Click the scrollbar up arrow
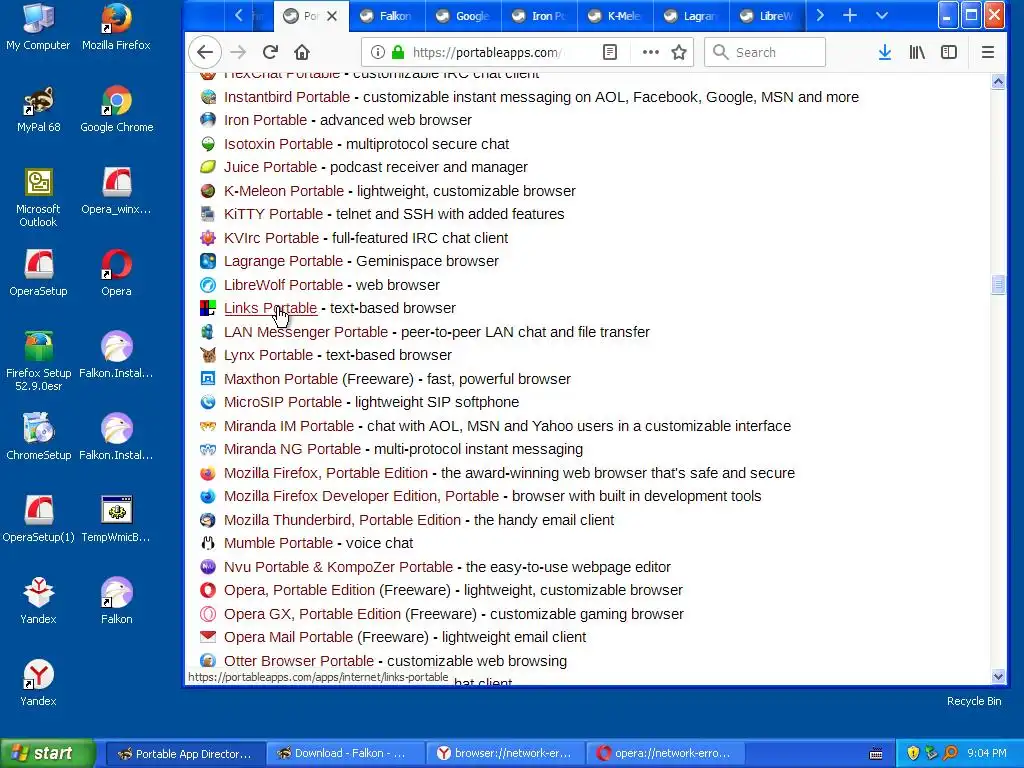This screenshot has width=1024, height=768. click(x=998, y=82)
